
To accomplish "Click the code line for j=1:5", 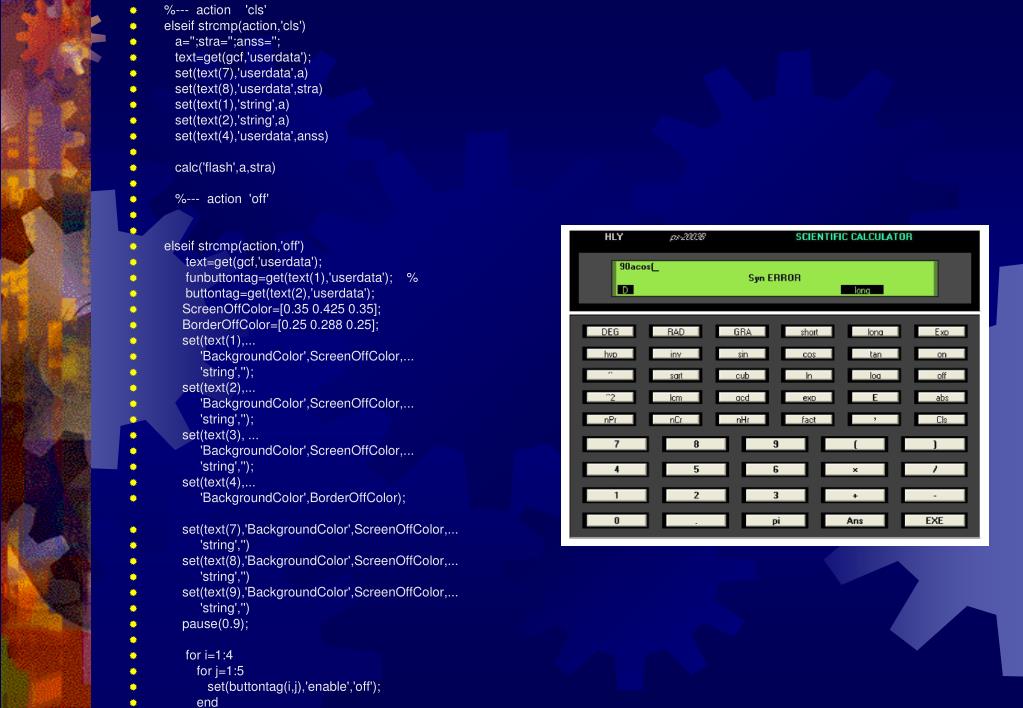I will coord(220,671).
